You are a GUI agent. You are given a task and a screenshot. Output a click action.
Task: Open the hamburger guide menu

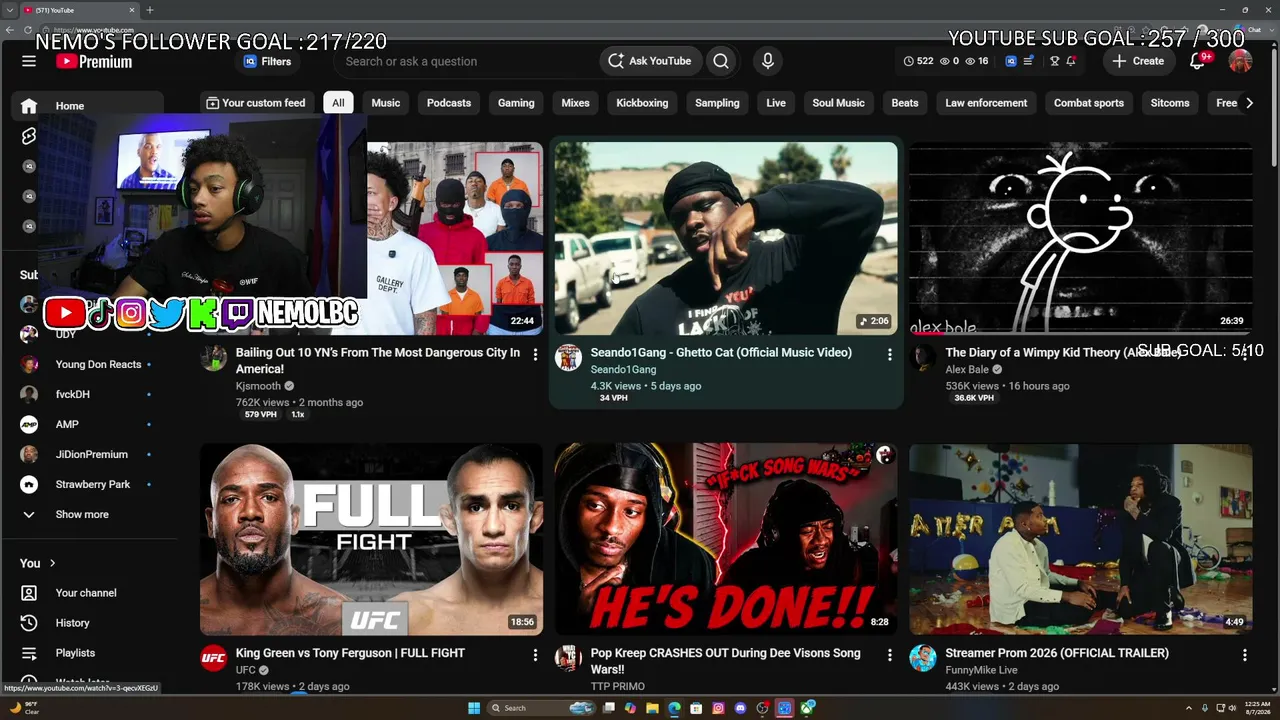click(x=29, y=61)
